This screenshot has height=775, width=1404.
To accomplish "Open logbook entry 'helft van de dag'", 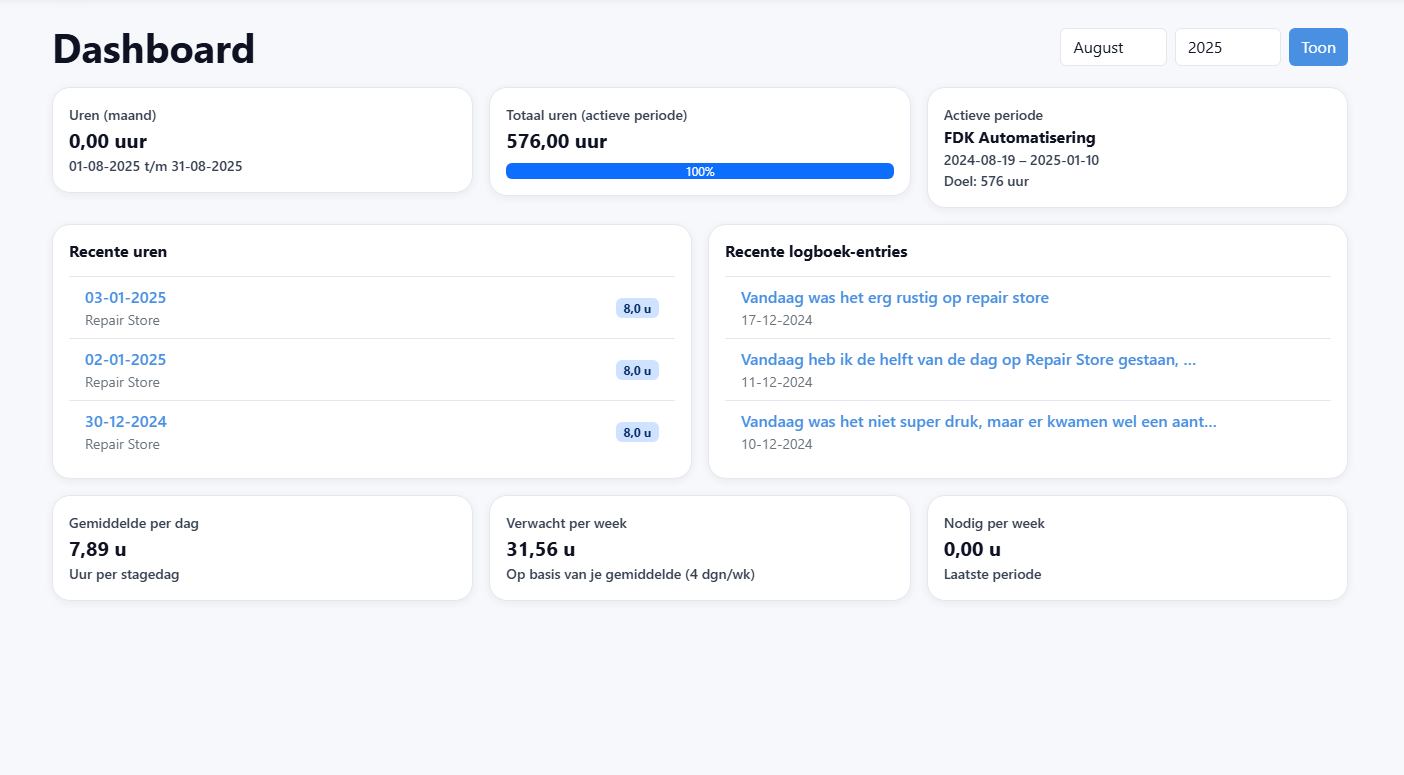I will 967,359.
